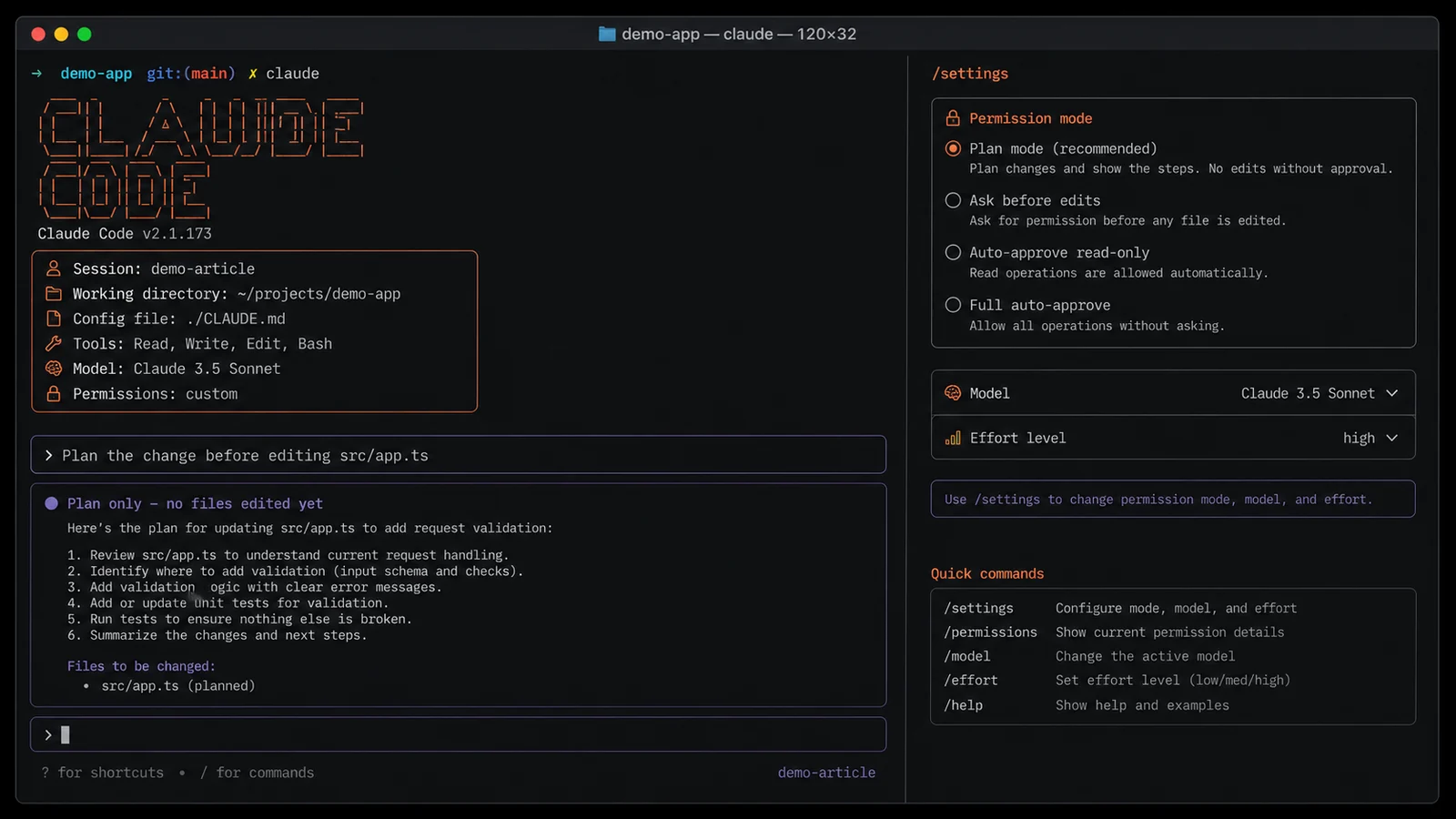Click plan step 1 Review src/app.ts
This screenshot has width=1456, height=819.
pos(288,555)
